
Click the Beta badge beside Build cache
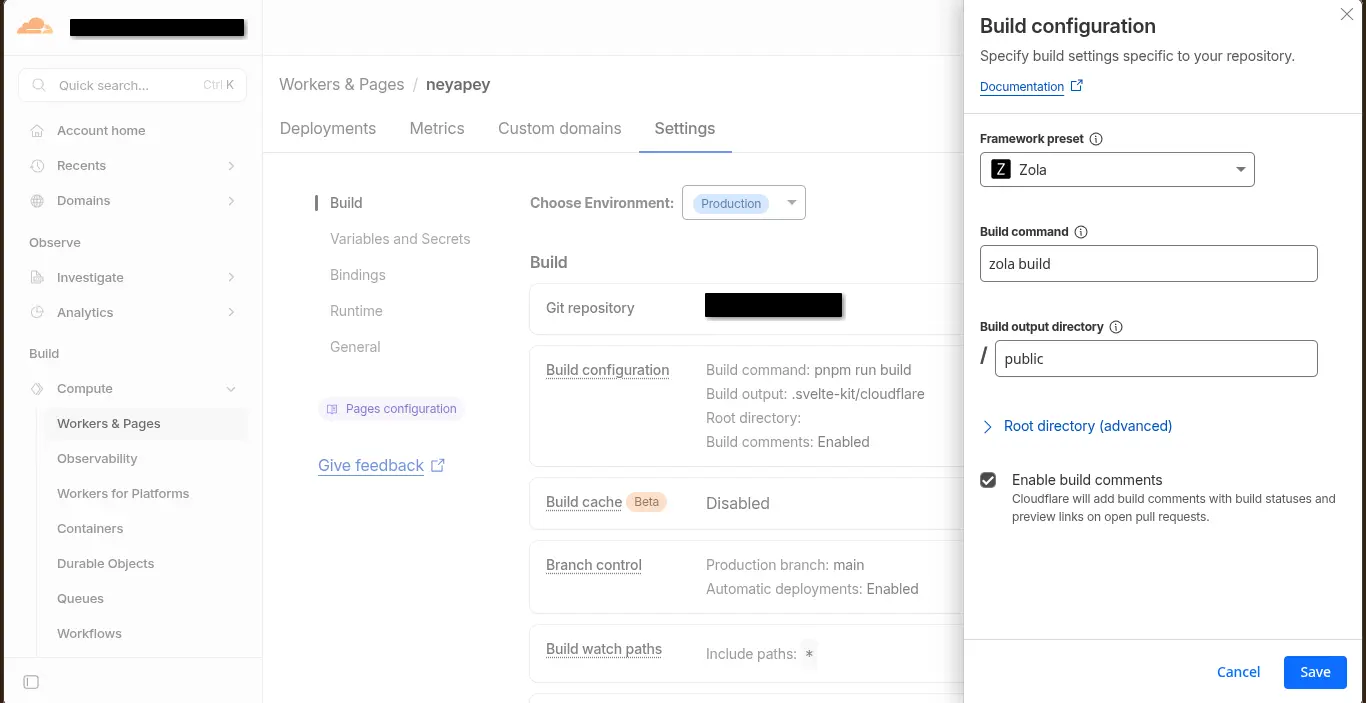tap(647, 502)
